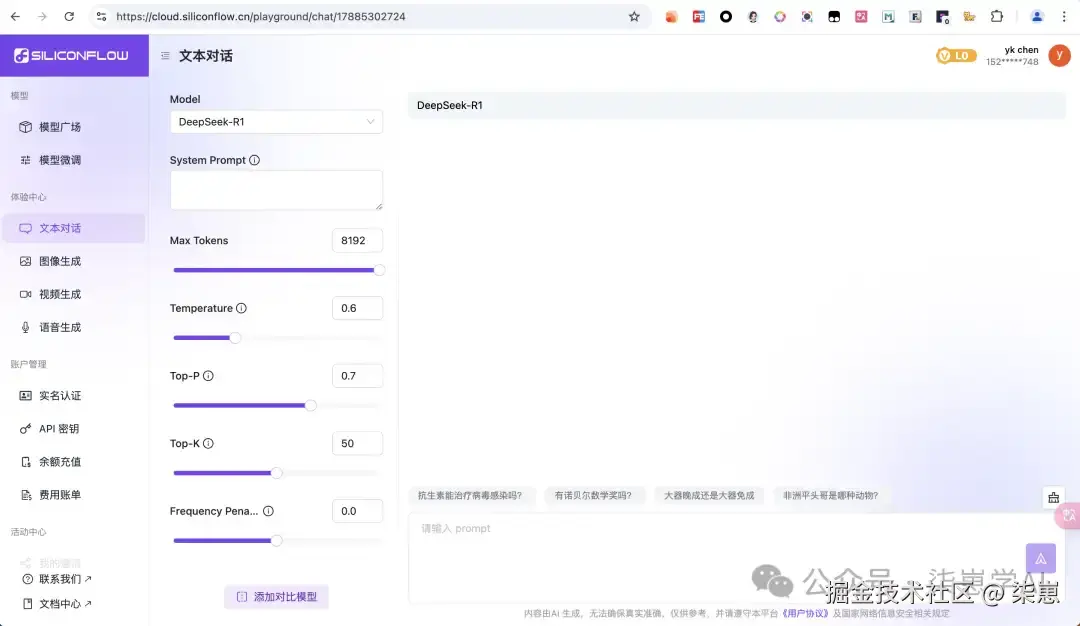The width and height of the screenshot is (1080, 626).
Task: Click the Max Tokens value field
Action: point(357,240)
